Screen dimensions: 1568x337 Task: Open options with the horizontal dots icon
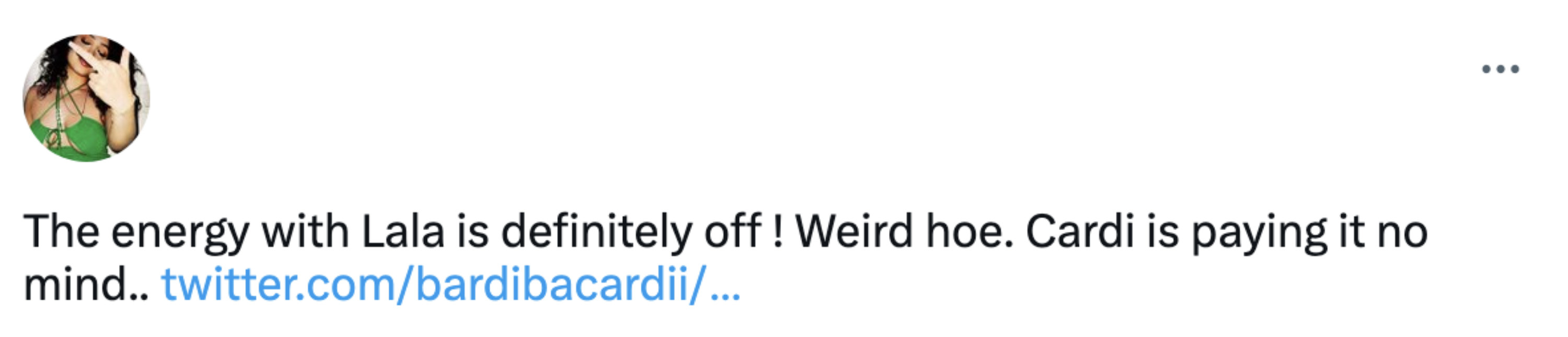click(1501, 69)
